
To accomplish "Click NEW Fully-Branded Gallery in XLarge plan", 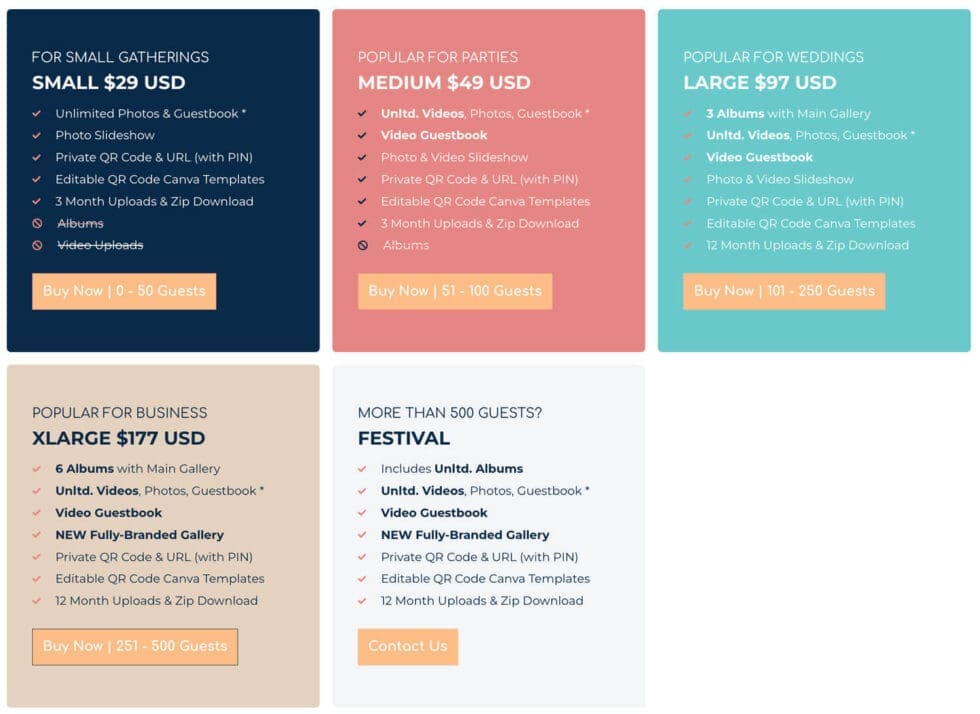I will pyautogui.click(x=139, y=535).
